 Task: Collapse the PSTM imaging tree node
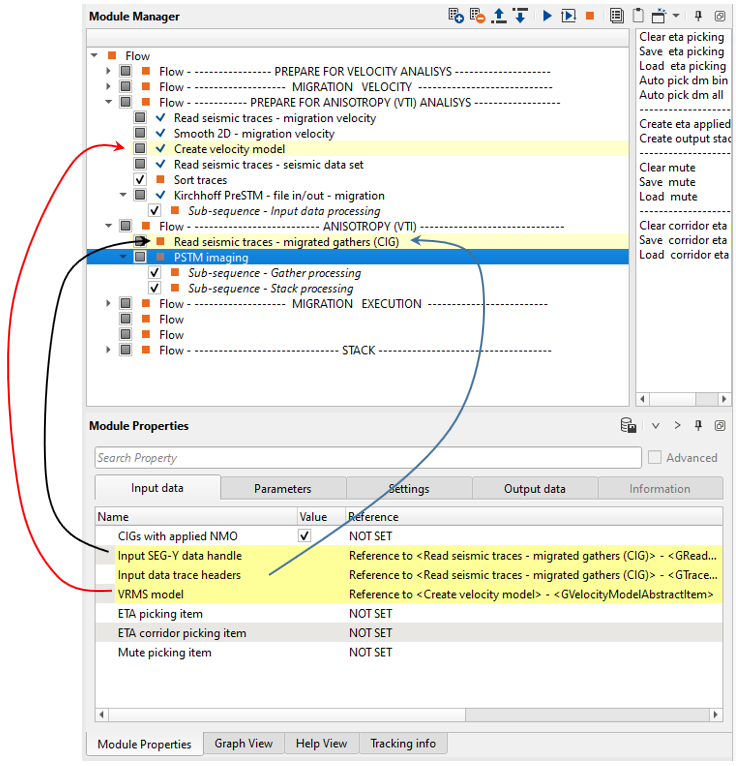[124, 257]
